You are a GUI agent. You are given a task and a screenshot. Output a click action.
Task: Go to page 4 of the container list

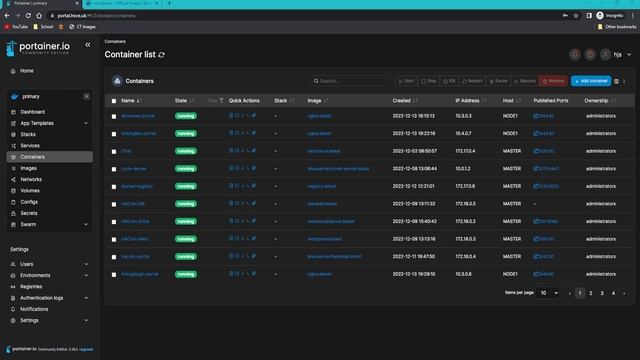pyautogui.click(x=613, y=293)
